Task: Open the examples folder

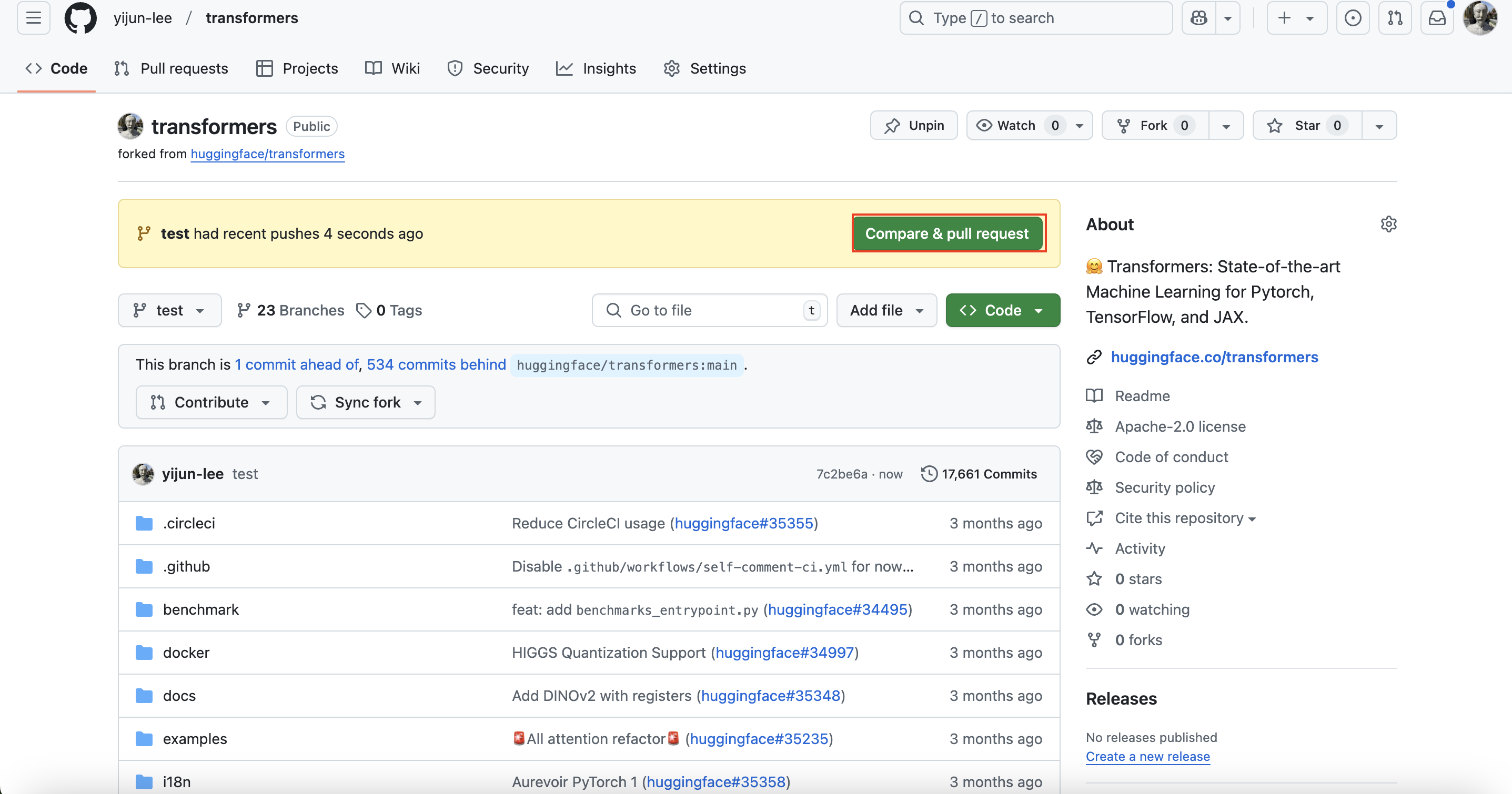Action: 195,739
